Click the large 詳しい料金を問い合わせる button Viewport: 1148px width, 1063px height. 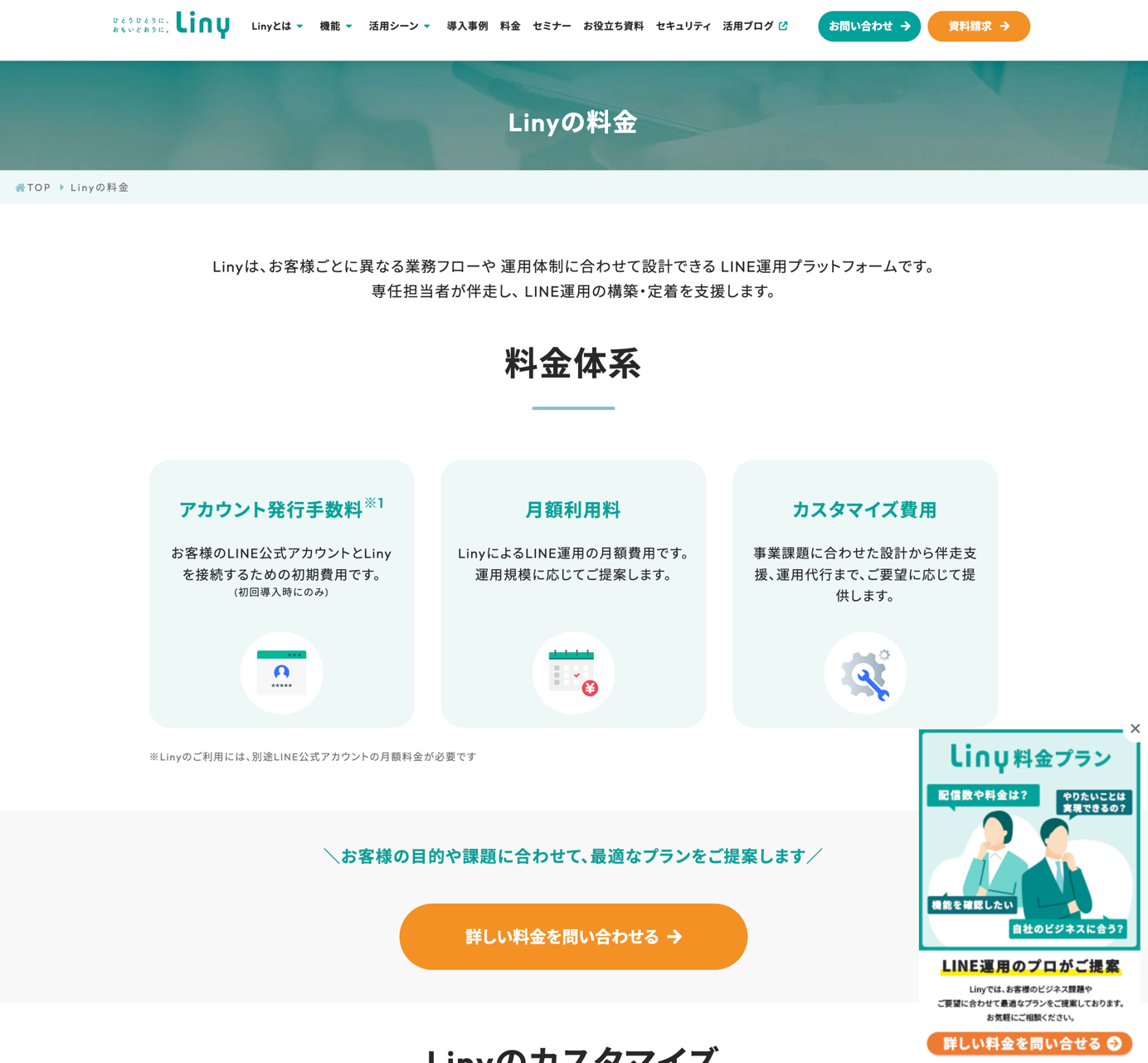pyautogui.click(x=573, y=936)
